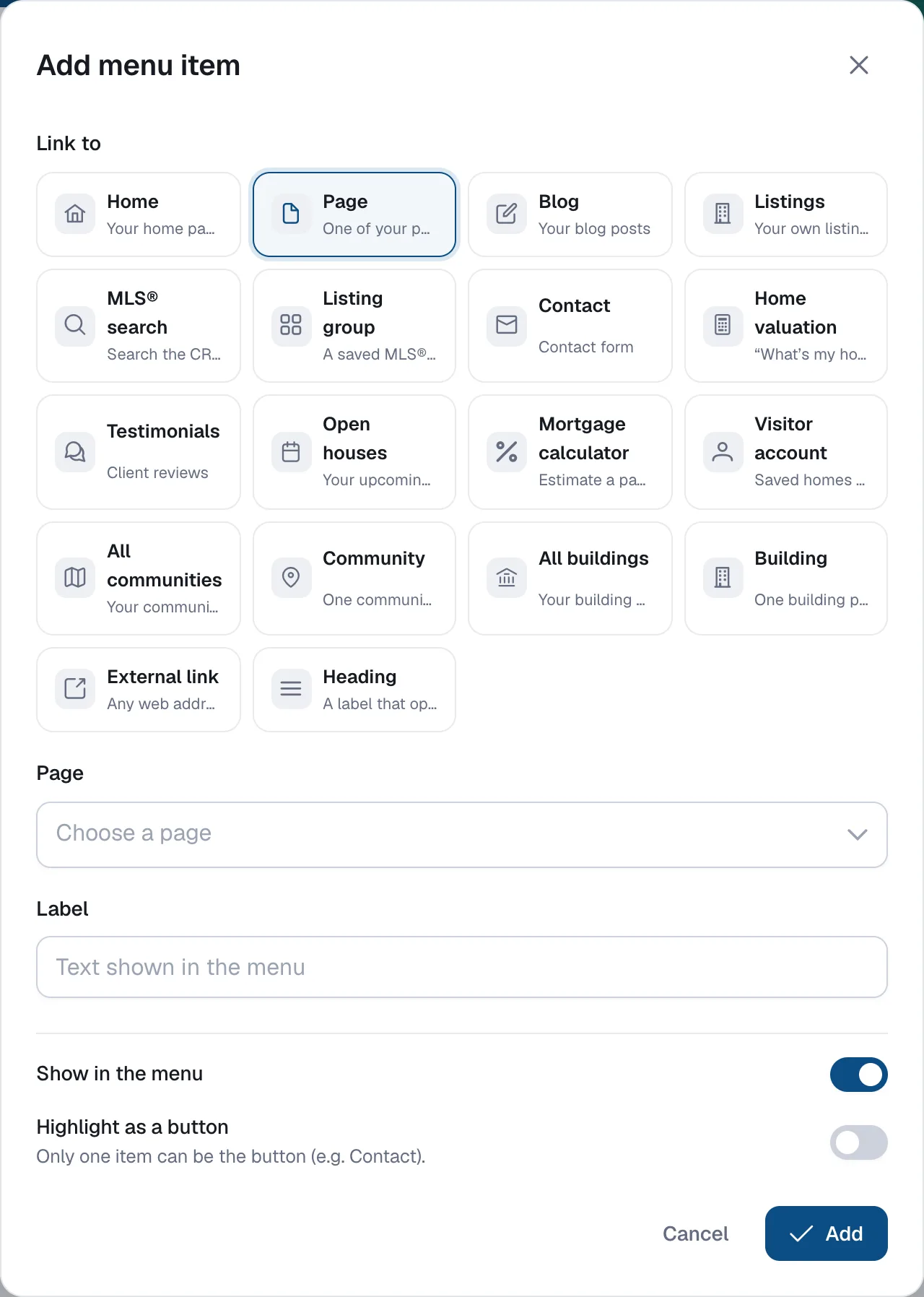Screen dimensions: 924x1297
Task: Click the magnifier icon on MLS® search
Action: pos(75,325)
